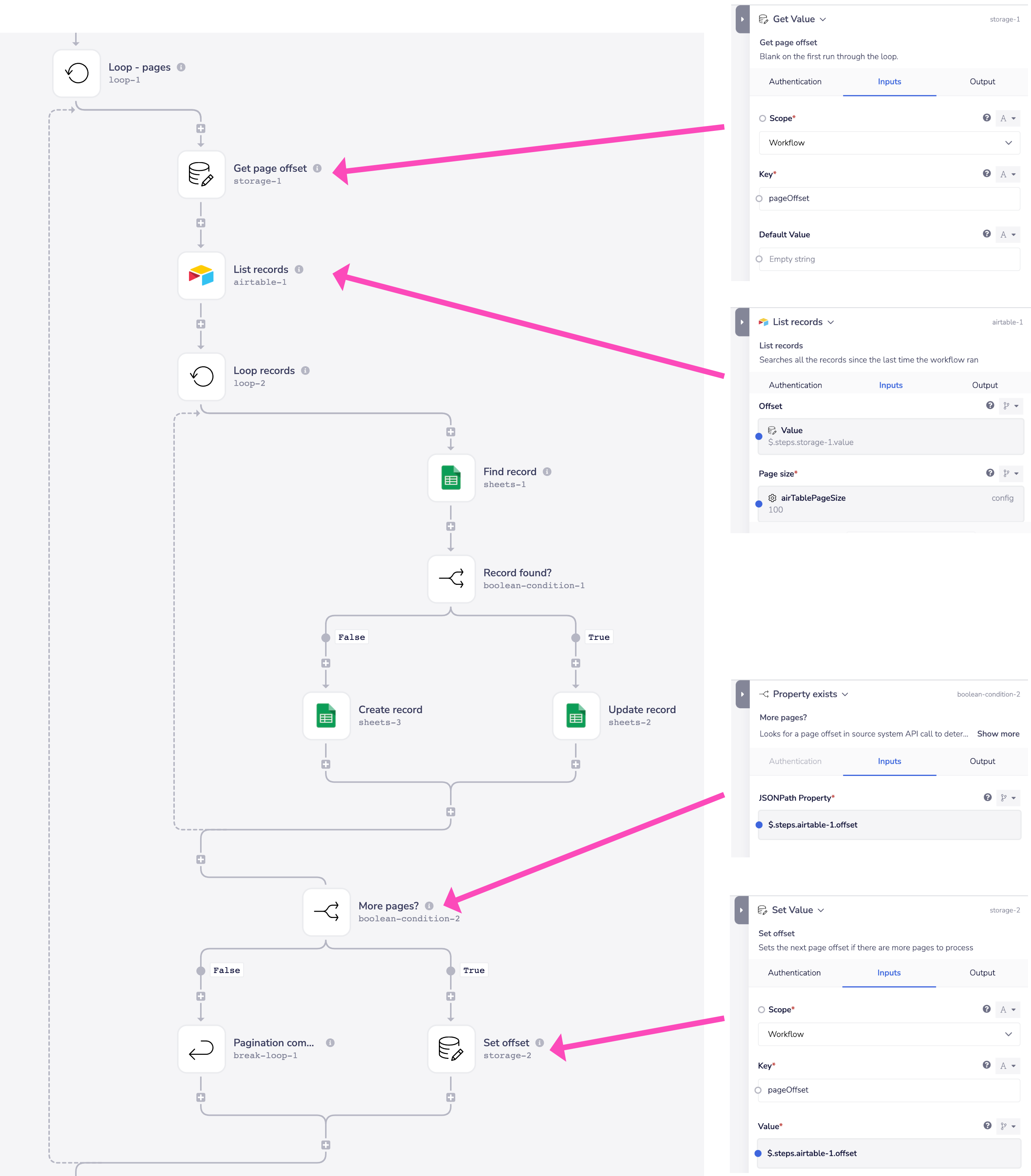Click the Airtable icon on the List records node
Screen dimensions: 1031x1176
coord(201,276)
